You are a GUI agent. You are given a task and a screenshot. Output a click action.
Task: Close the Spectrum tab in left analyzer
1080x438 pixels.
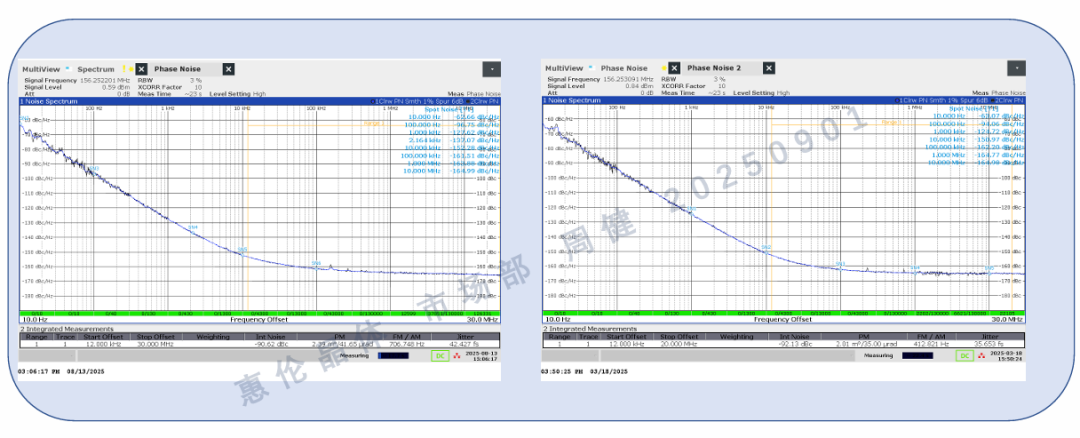coord(142,69)
